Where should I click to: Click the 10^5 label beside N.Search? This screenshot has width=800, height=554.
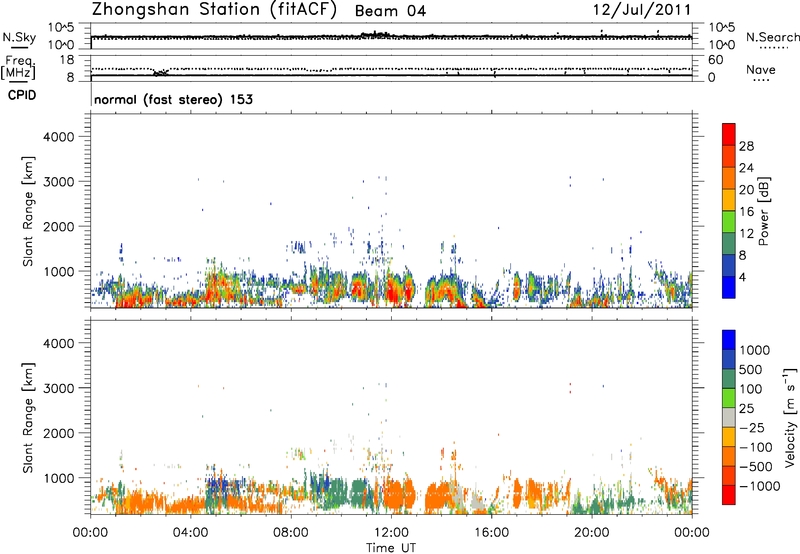point(722,28)
